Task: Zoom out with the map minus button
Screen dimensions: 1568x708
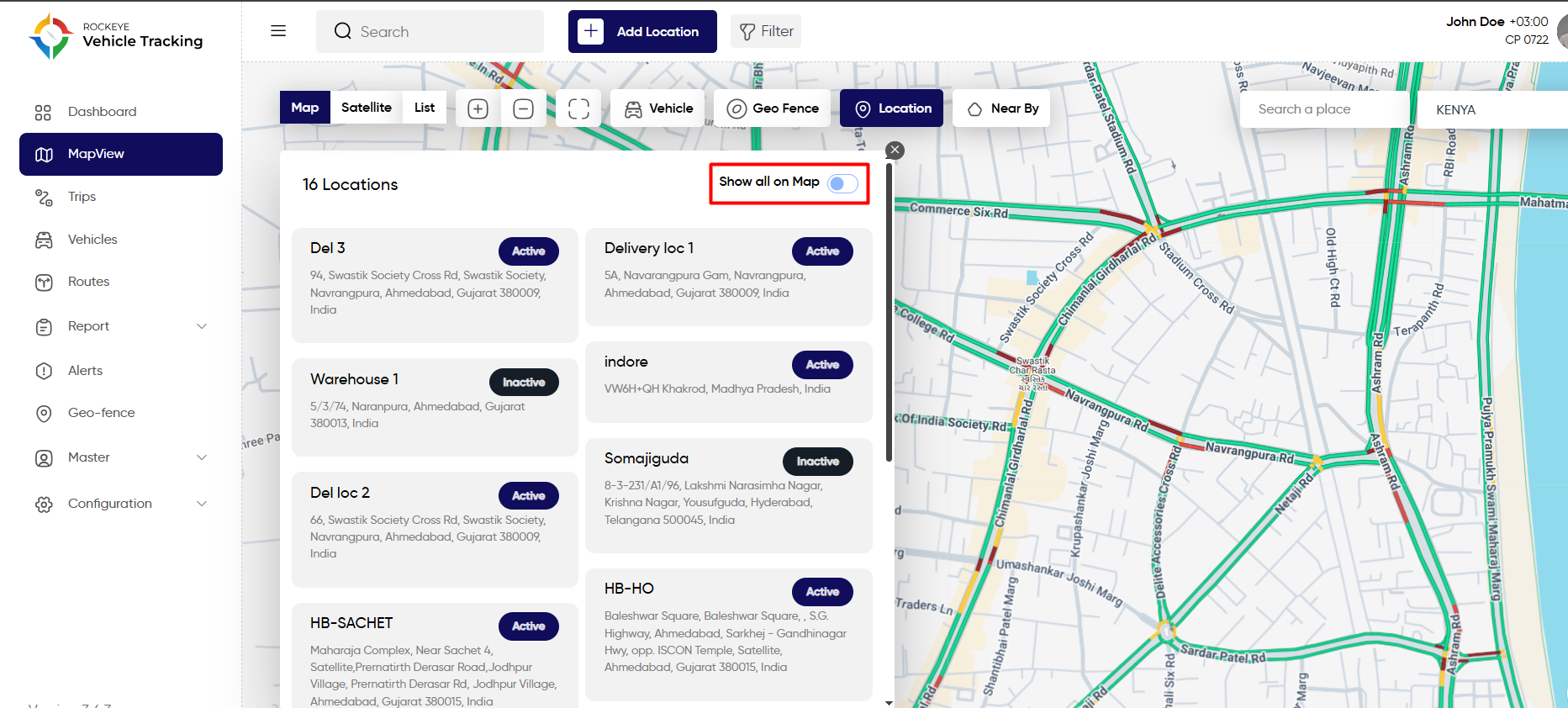Action: pyautogui.click(x=523, y=108)
